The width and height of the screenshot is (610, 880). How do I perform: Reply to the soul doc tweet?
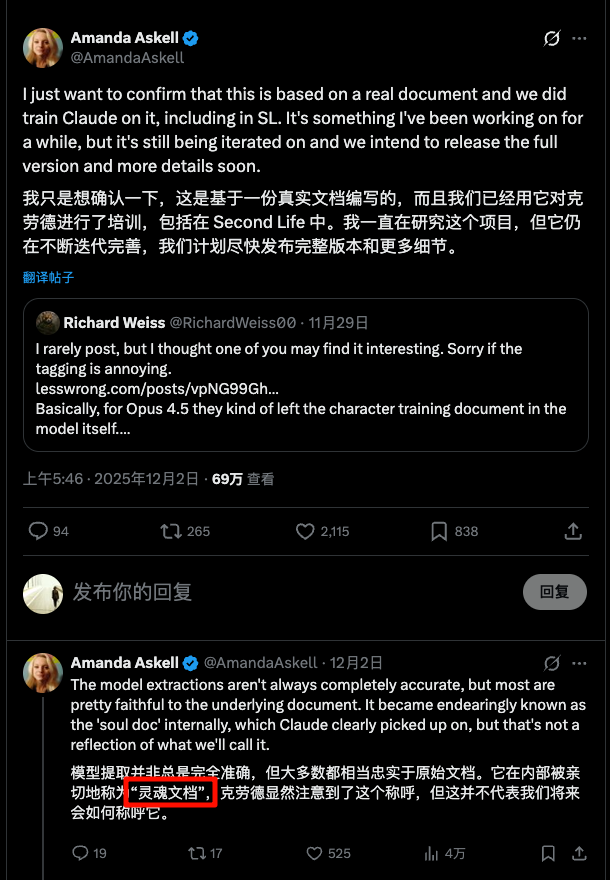[x=82, y=854]
